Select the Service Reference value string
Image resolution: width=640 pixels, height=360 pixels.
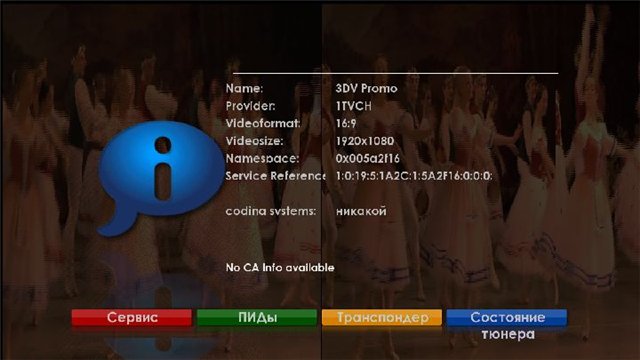tap(414, 176)
